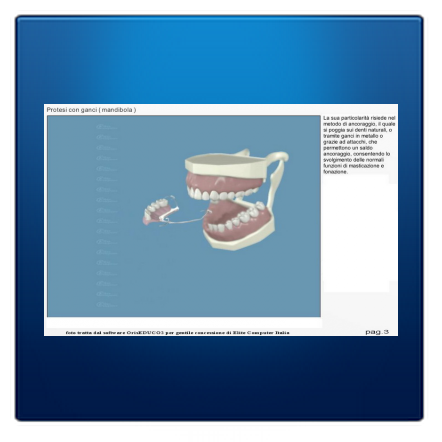
Task: Click the description paragraph starting 'La sua particolarità'
Action: [359, 145]
